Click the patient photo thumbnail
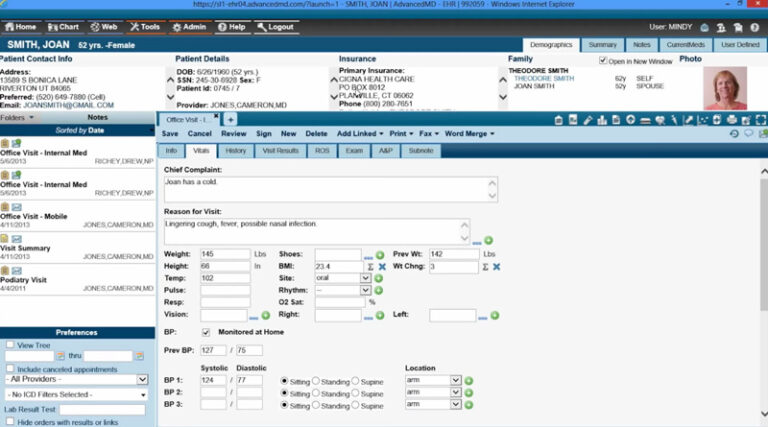 pos(725,88)
